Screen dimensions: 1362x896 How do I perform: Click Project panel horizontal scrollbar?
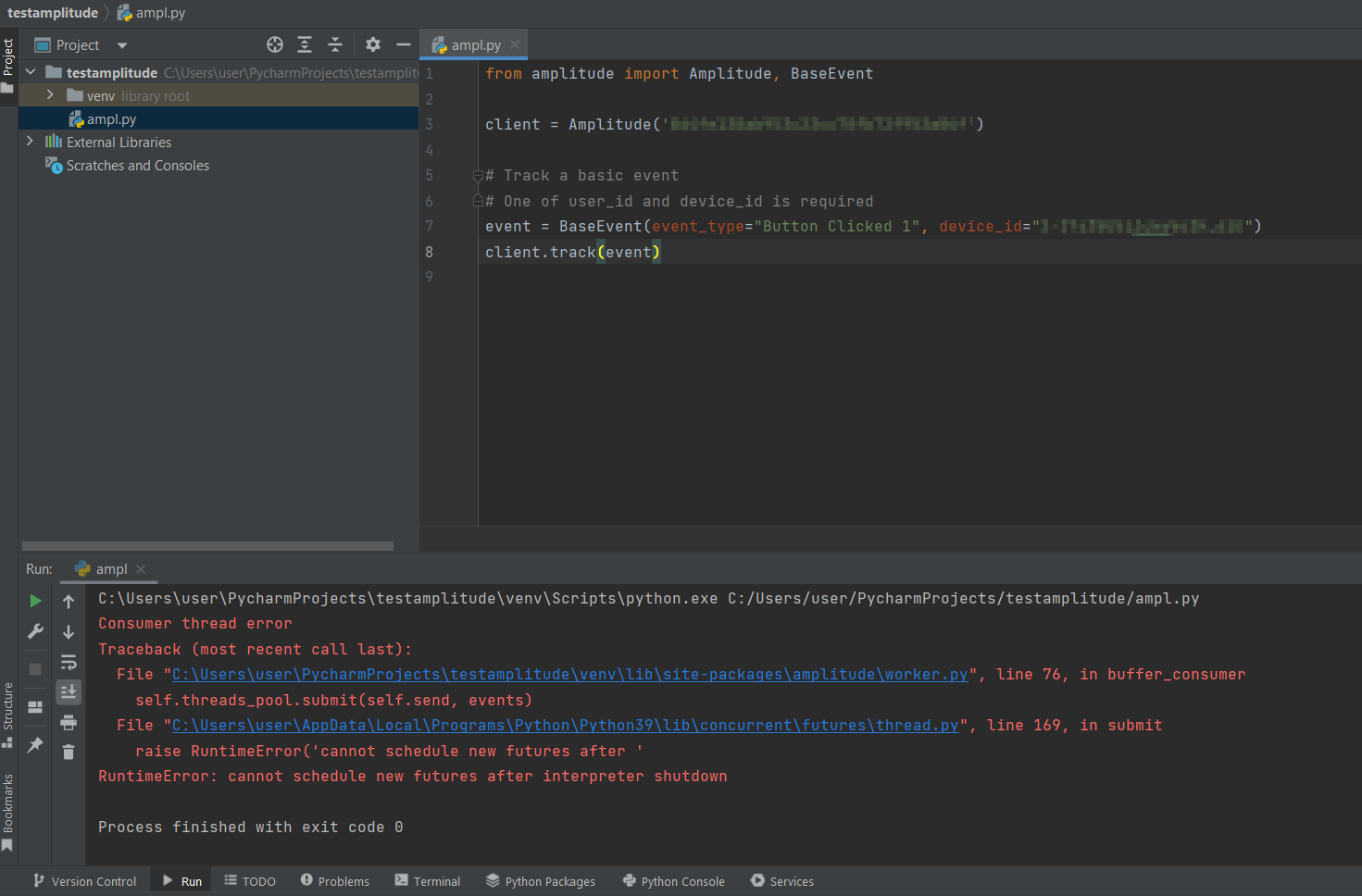click(207, 546)
